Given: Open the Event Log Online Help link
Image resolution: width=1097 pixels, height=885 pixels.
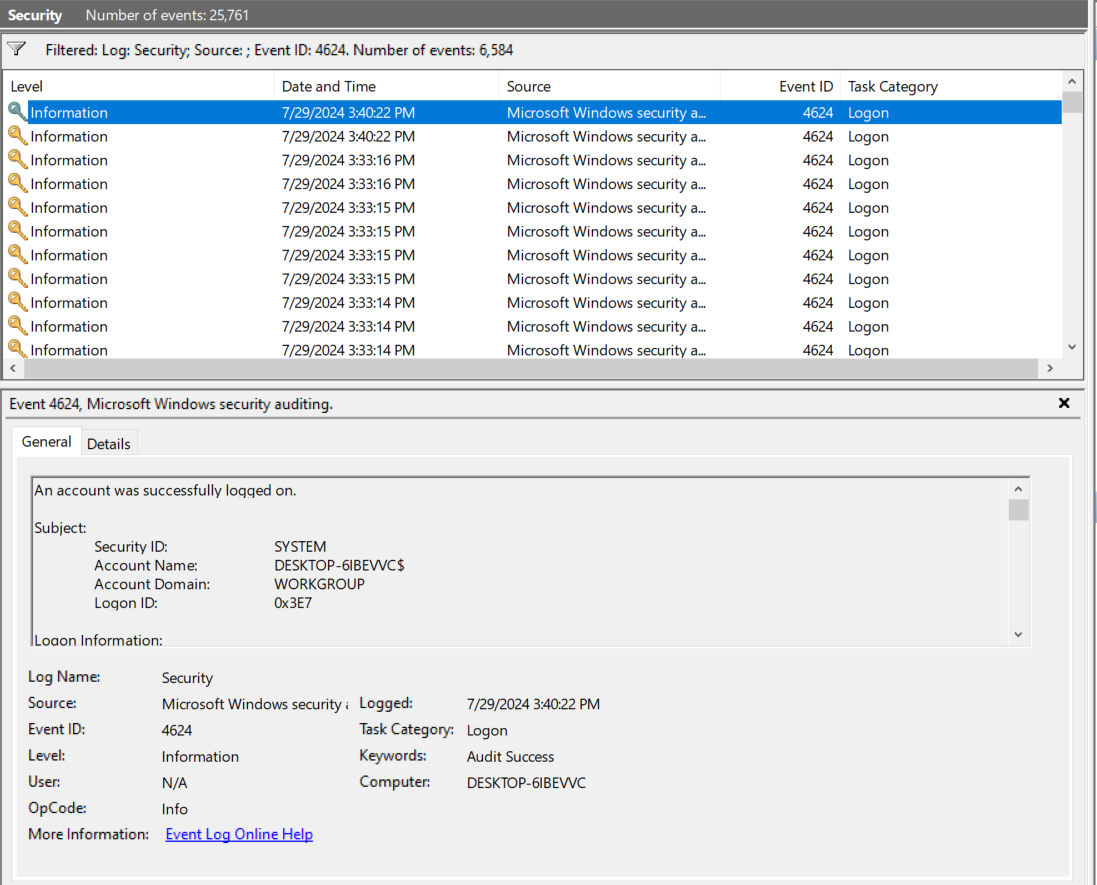Looking at the screenshot, I should pyautogui.click(x=239, y=834).
